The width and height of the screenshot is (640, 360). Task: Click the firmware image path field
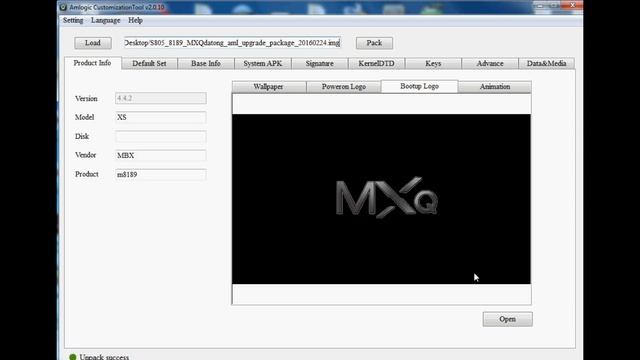pos(232,43)
